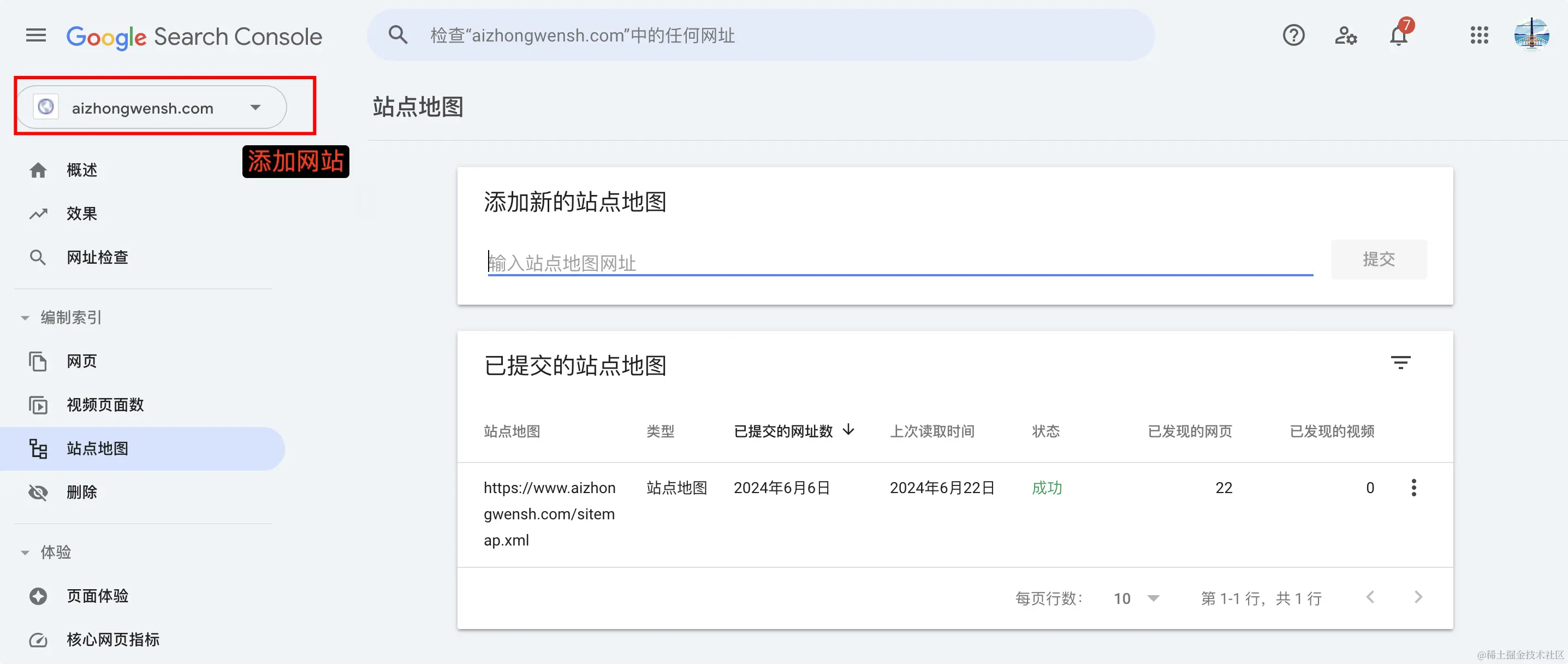Go to previous page of sitemap results

click(1370, 597)
